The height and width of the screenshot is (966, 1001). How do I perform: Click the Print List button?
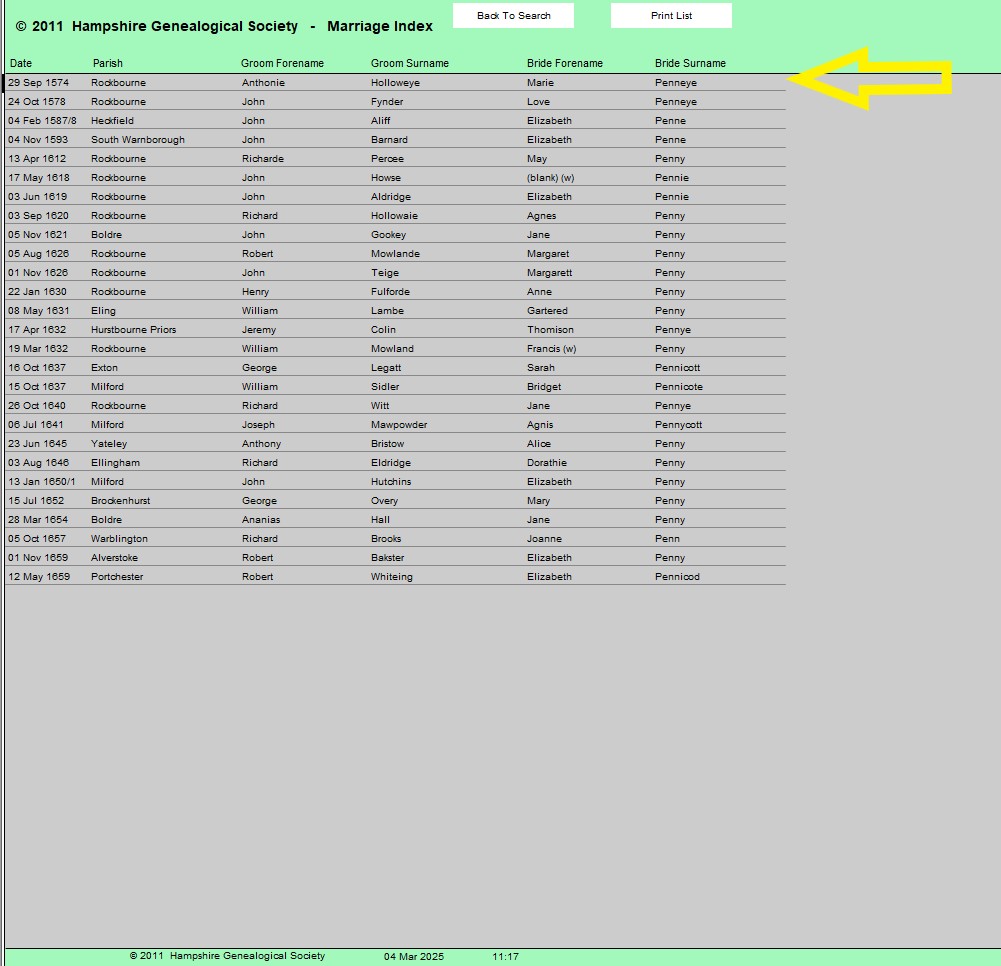(x=671, y=16)
